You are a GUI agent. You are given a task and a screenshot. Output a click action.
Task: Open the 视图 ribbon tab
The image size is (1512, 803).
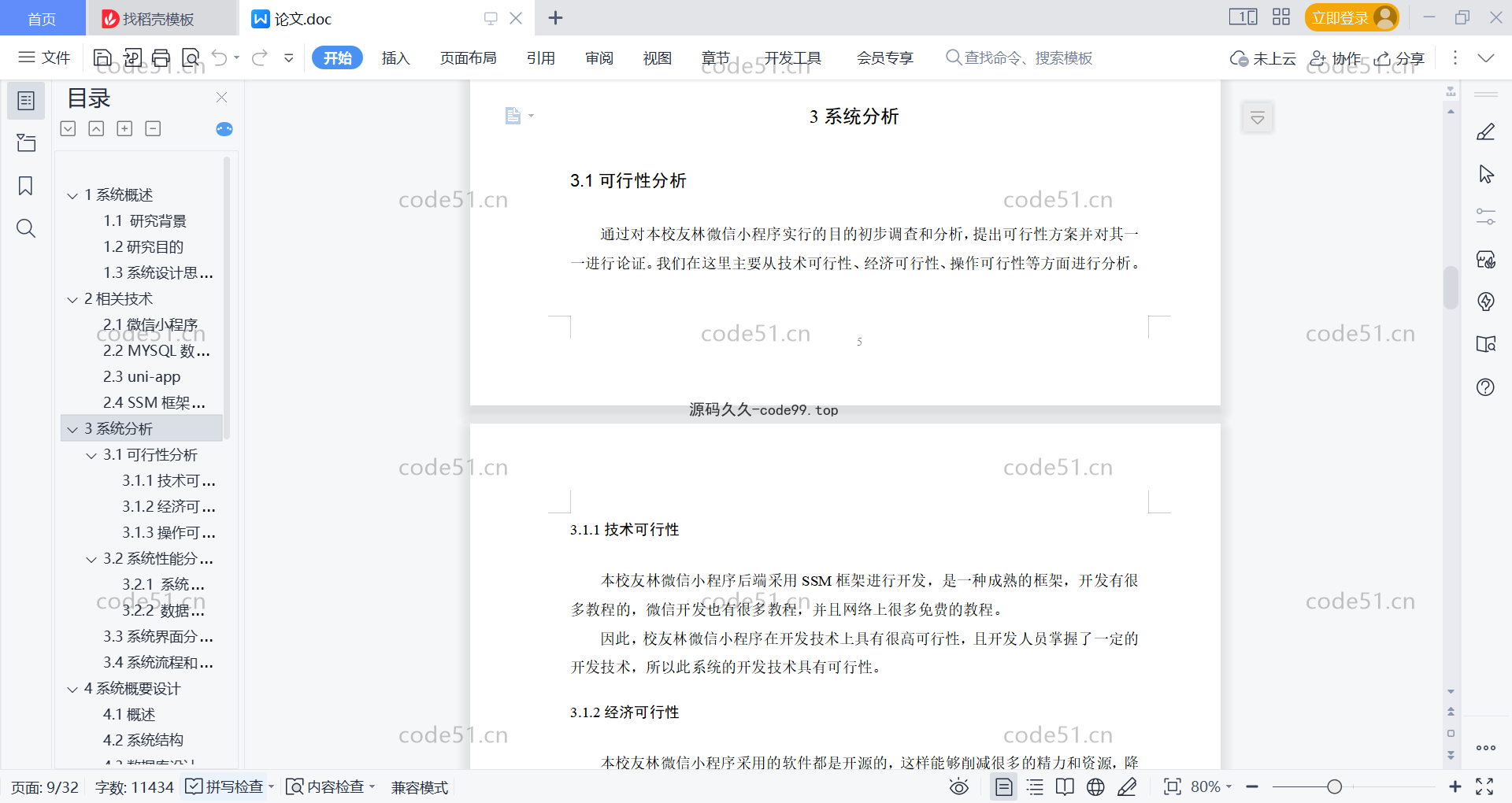click(658, 57)
